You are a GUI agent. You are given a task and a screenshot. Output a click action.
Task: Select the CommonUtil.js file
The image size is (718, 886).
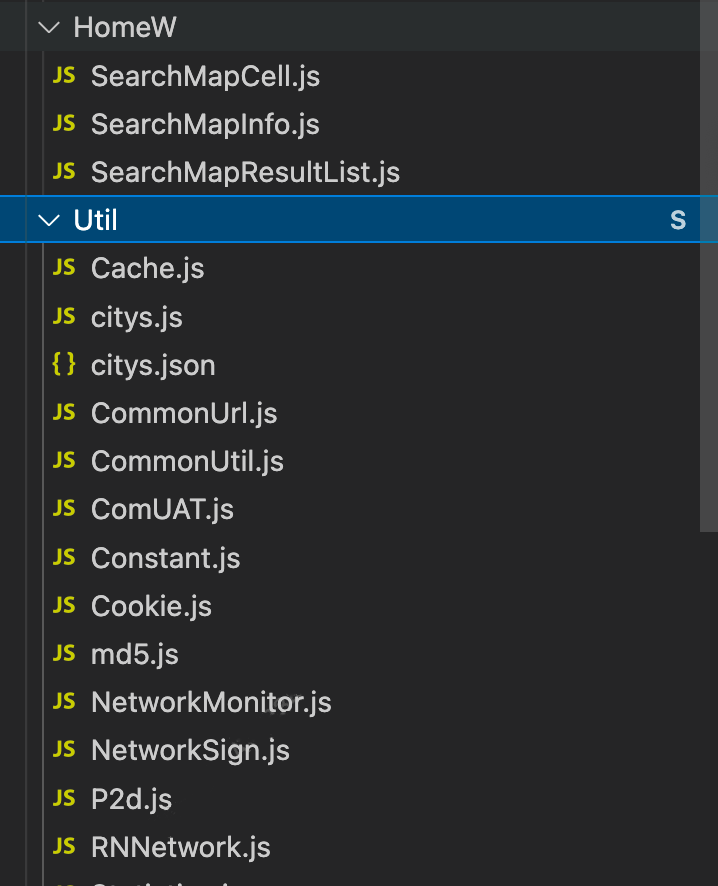(188, 461)
